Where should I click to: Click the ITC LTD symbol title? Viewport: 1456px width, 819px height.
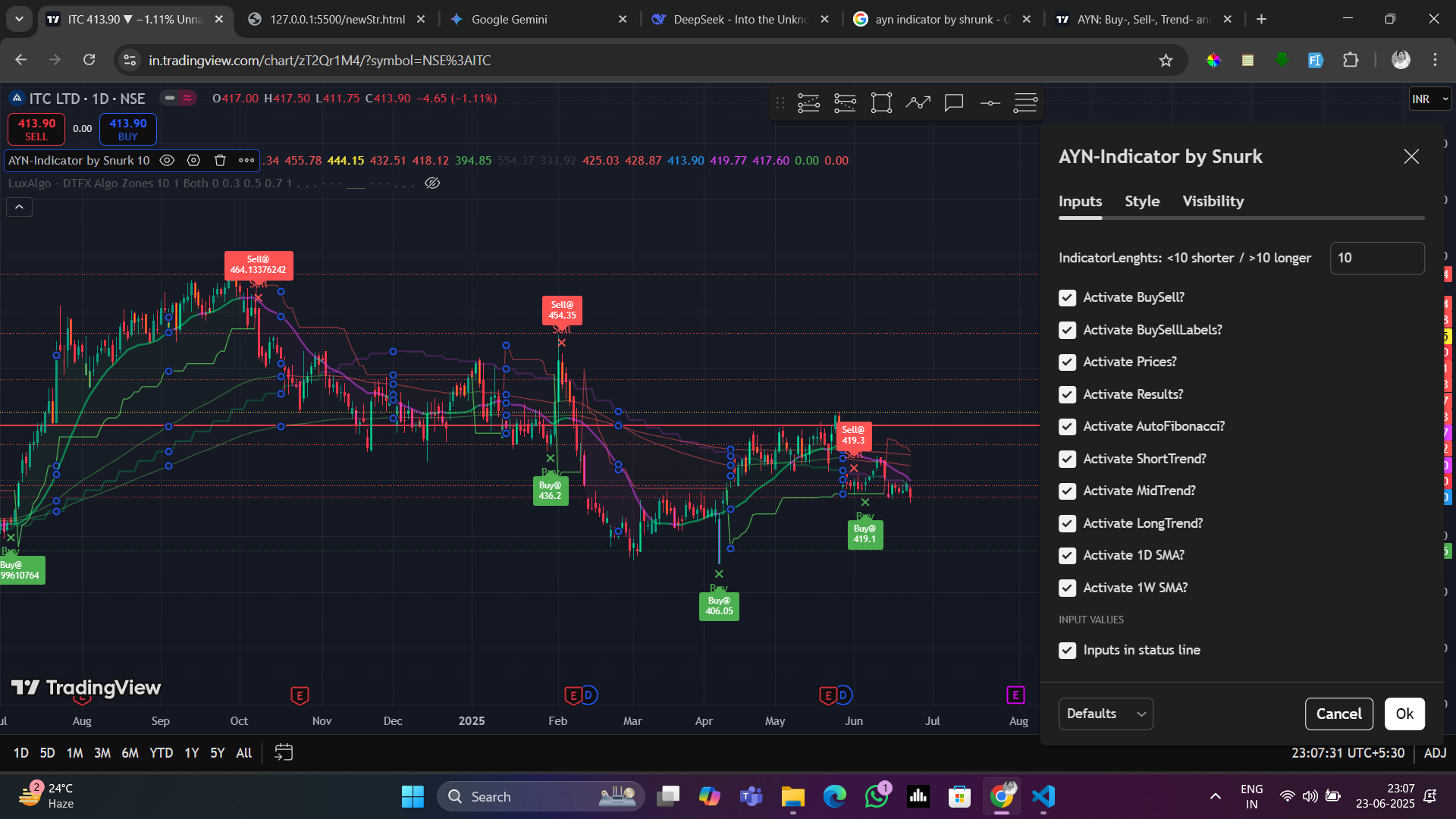[x=87, y=99]
